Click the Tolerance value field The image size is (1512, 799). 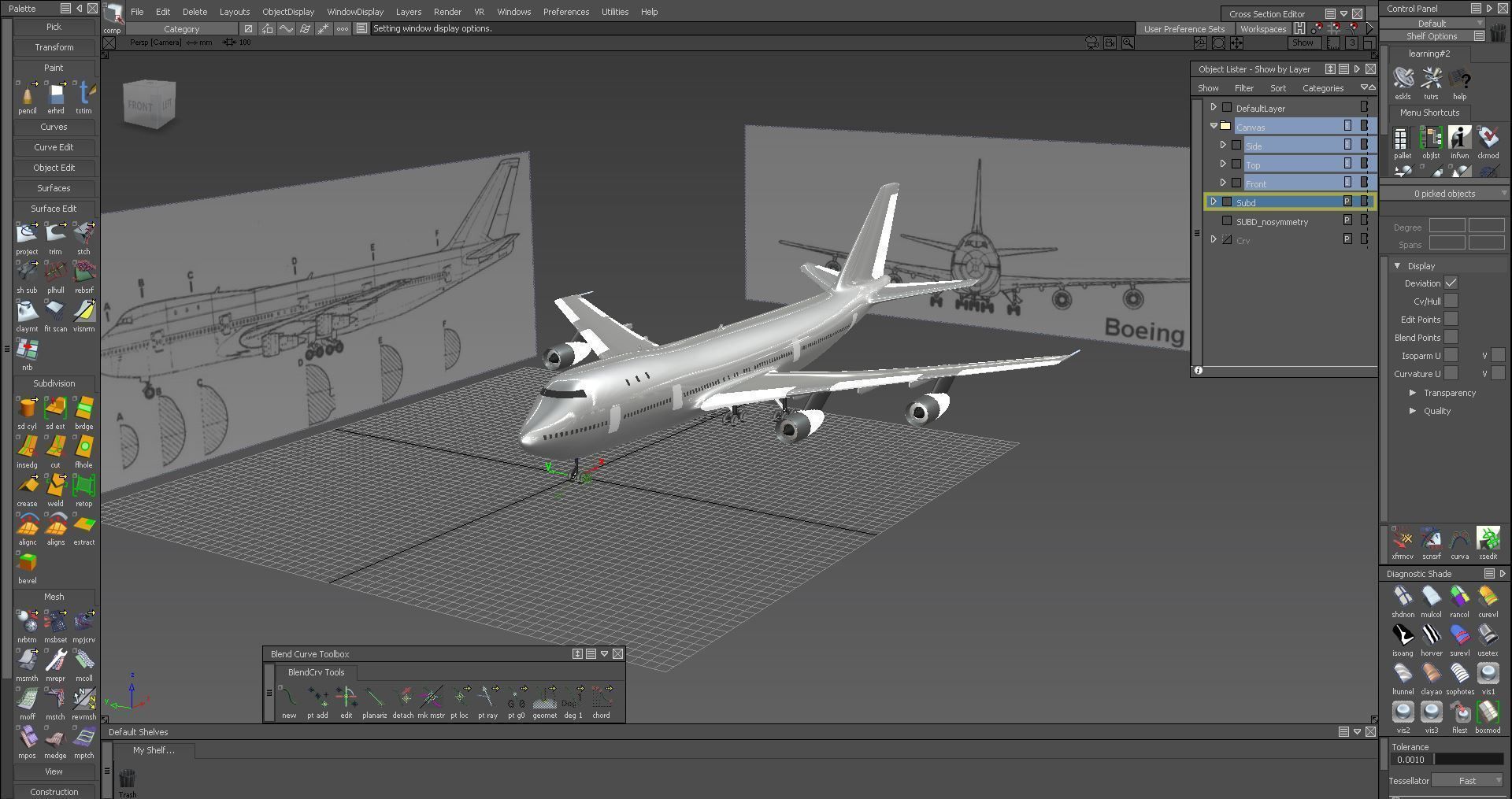tap(1411, 760)
